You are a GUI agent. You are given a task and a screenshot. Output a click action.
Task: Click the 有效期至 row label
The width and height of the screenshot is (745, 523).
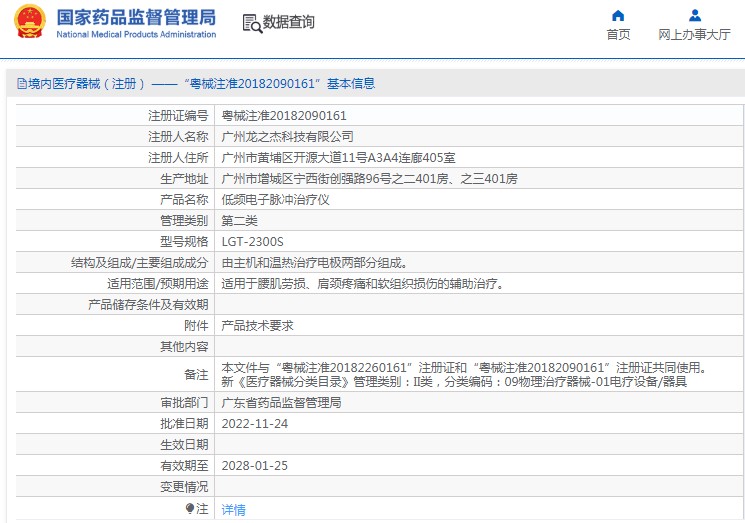point(184,466)
